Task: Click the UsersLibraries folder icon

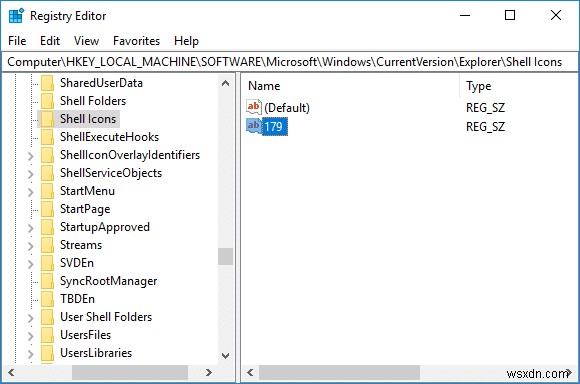Action: pos(47,353)
